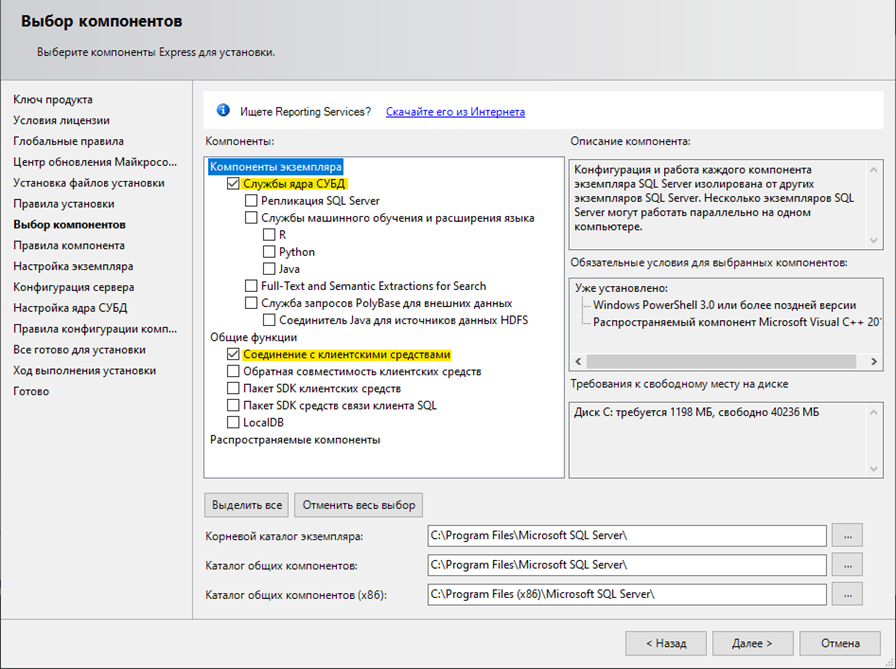Enable Репликация SQL Server checkbox
Image resolution: width=896 pixels, height=669 pixels.
252,201
